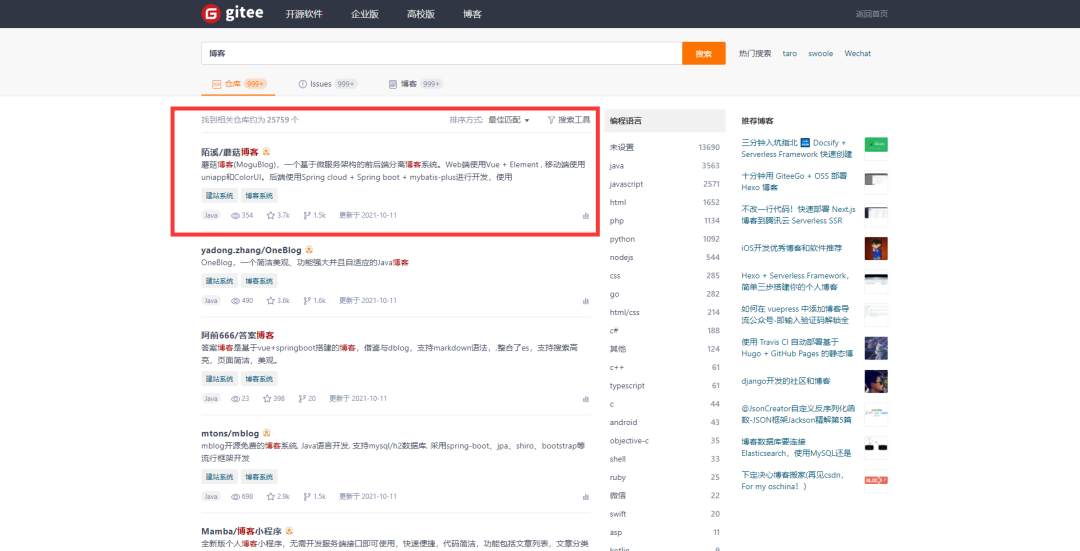Click the Gitee logo
Screen dimensions: 1080x551
click(232, 14)
